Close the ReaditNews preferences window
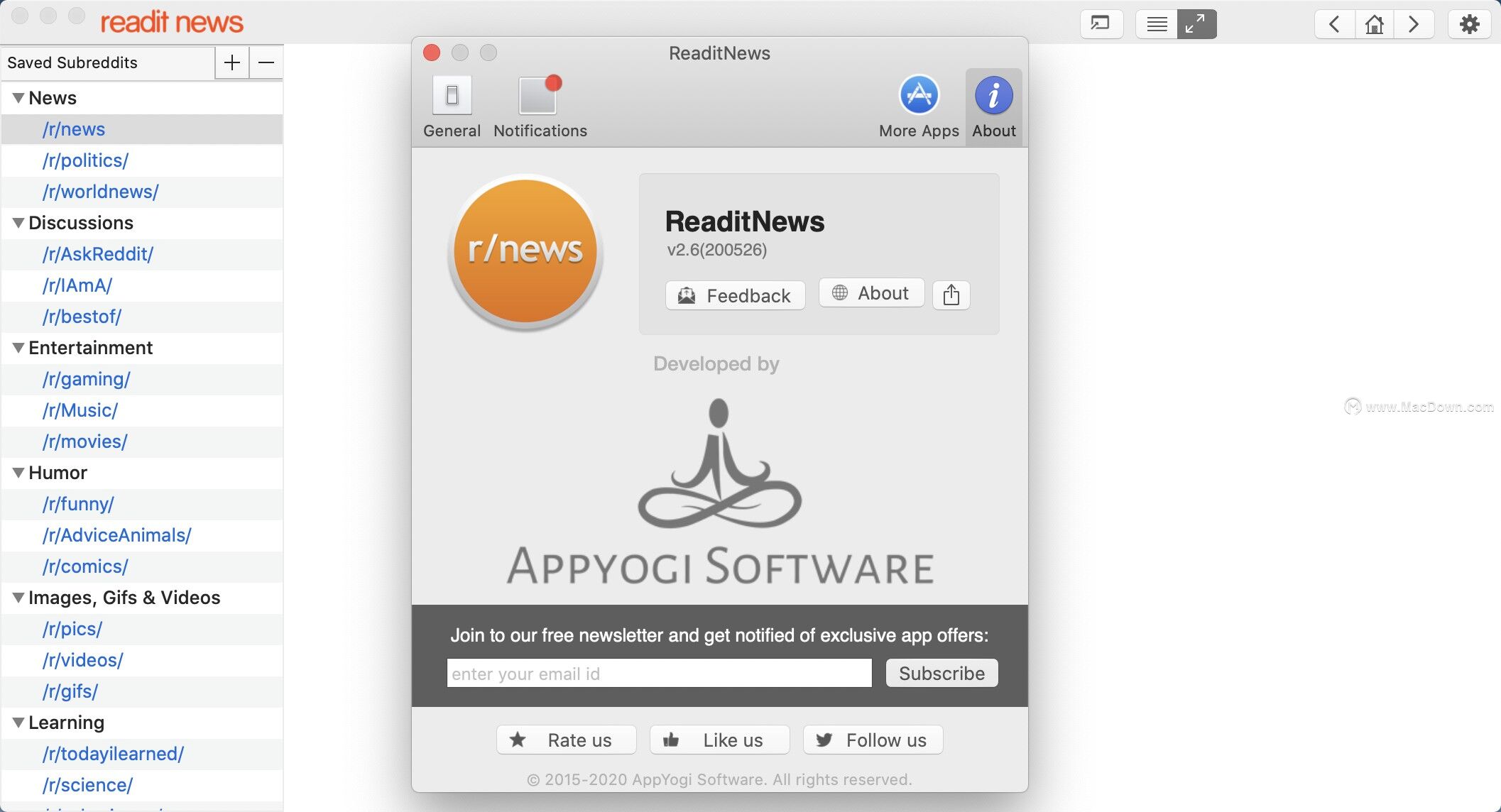 (x=432, y=53)
